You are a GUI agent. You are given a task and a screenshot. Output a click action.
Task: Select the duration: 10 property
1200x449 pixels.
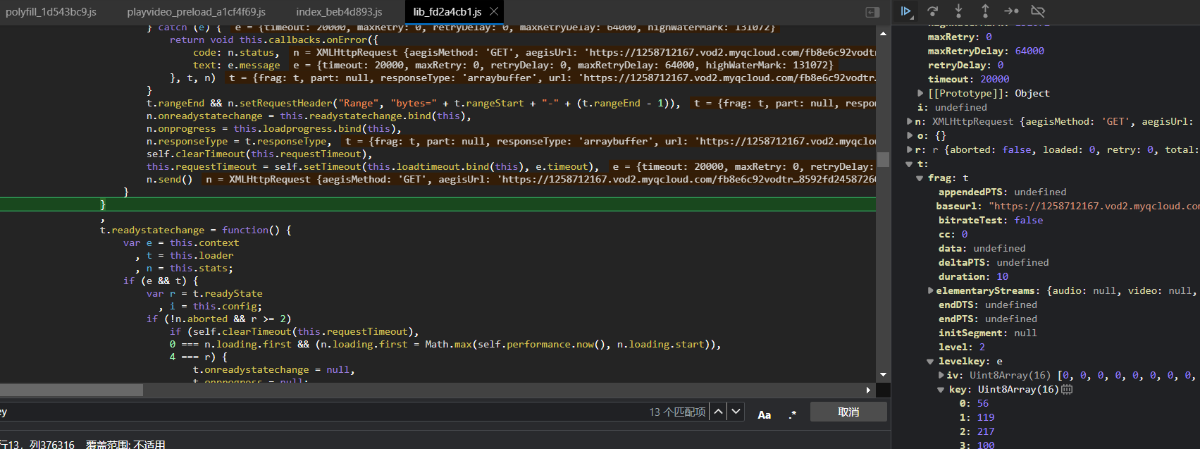(972, 276)
